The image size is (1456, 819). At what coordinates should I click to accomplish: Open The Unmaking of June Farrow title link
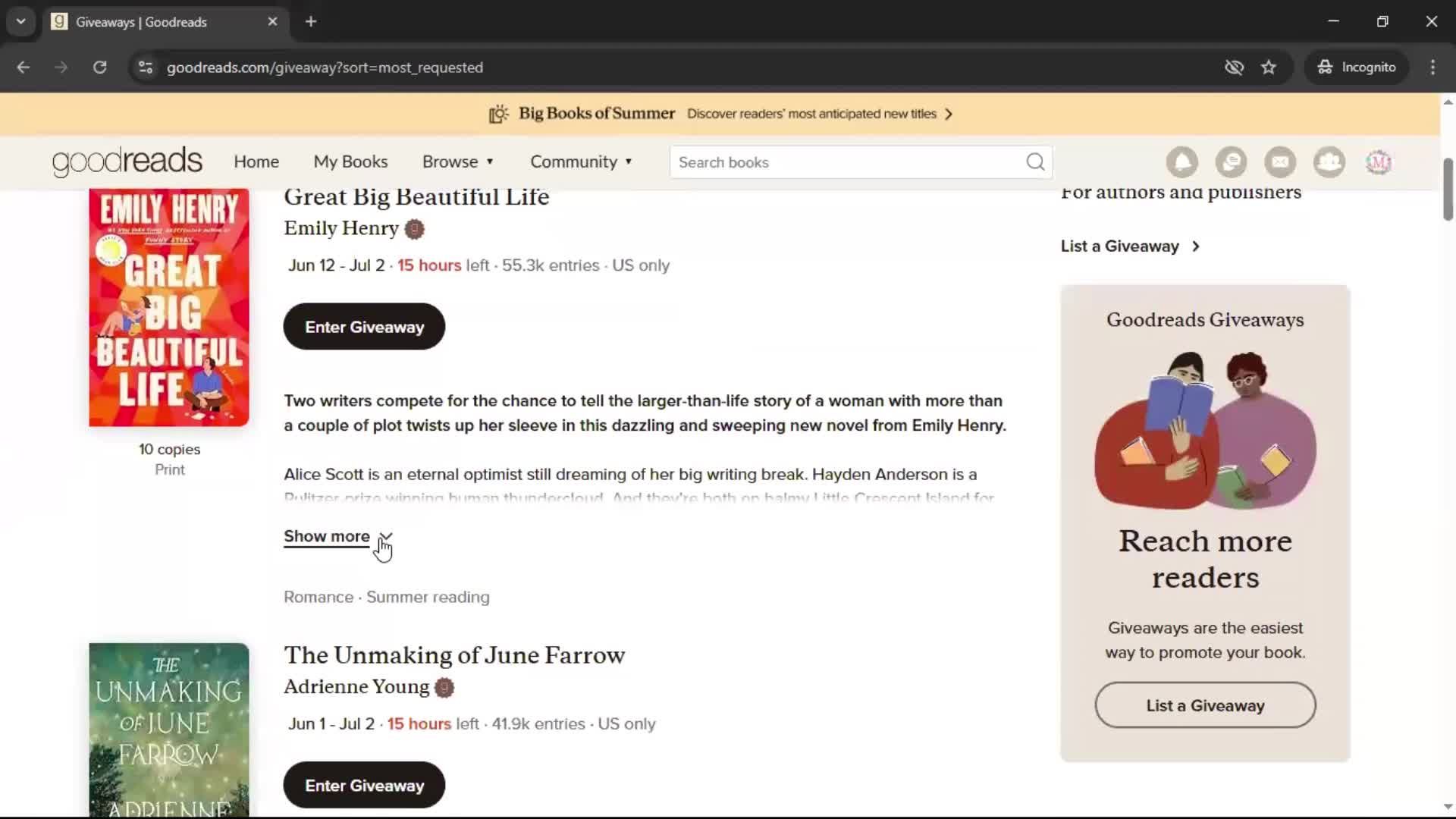454,655
